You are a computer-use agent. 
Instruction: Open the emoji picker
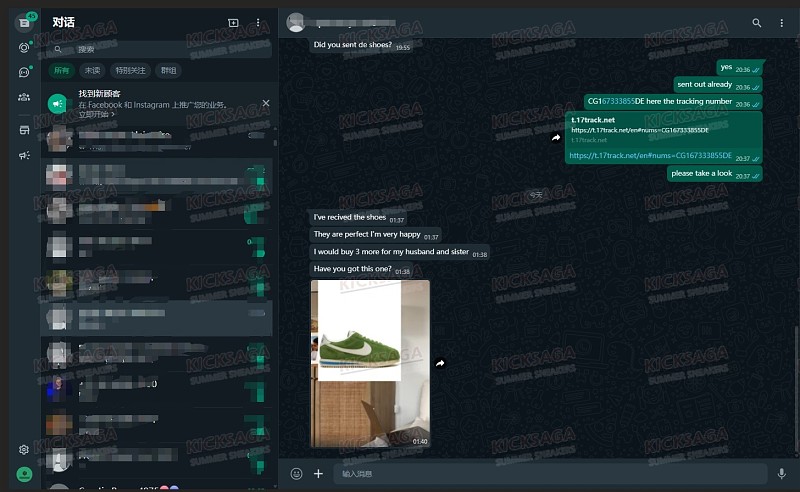296,474
